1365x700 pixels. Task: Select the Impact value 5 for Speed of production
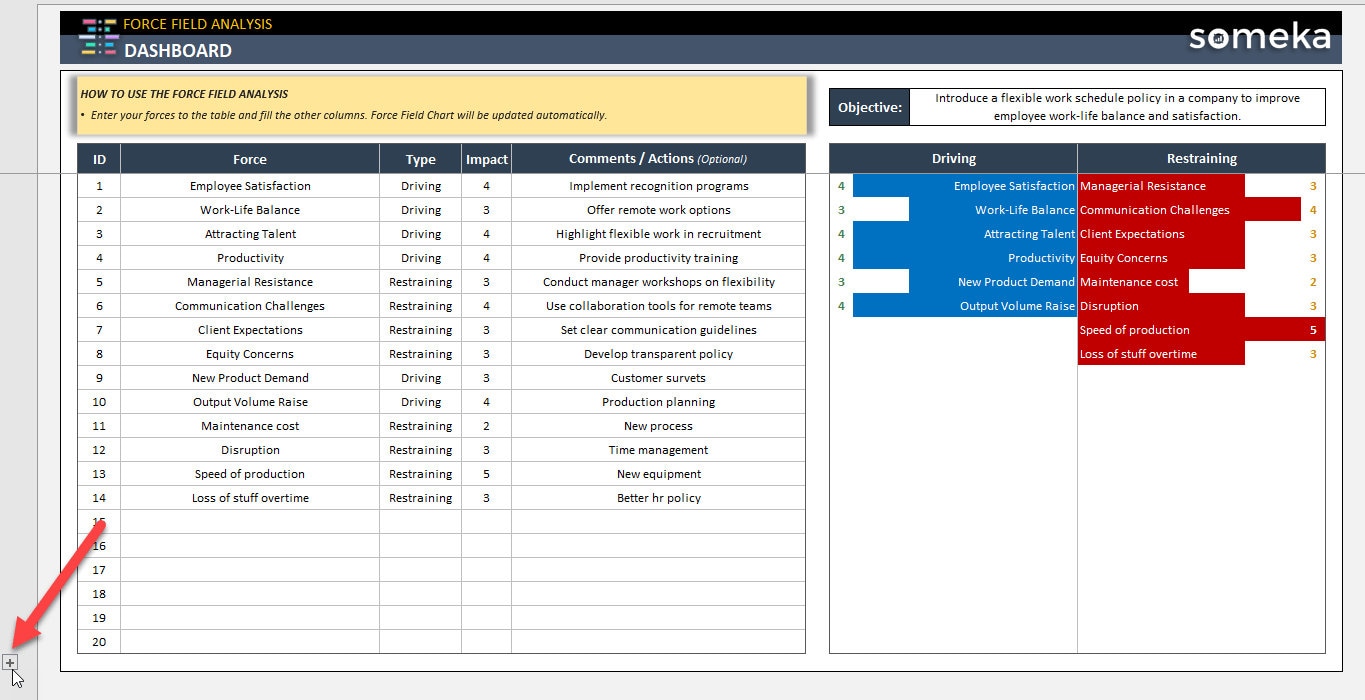(x=486, y=473)
